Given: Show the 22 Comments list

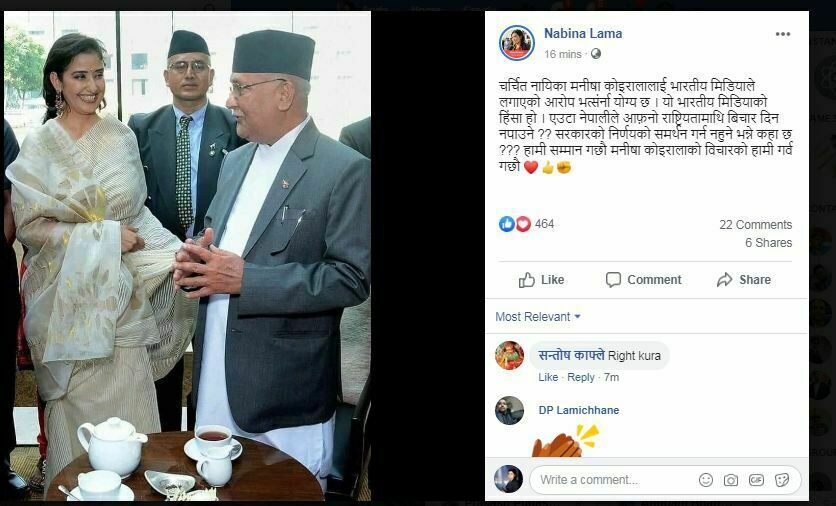Looking at the screenshot, I should pos(755,224).
